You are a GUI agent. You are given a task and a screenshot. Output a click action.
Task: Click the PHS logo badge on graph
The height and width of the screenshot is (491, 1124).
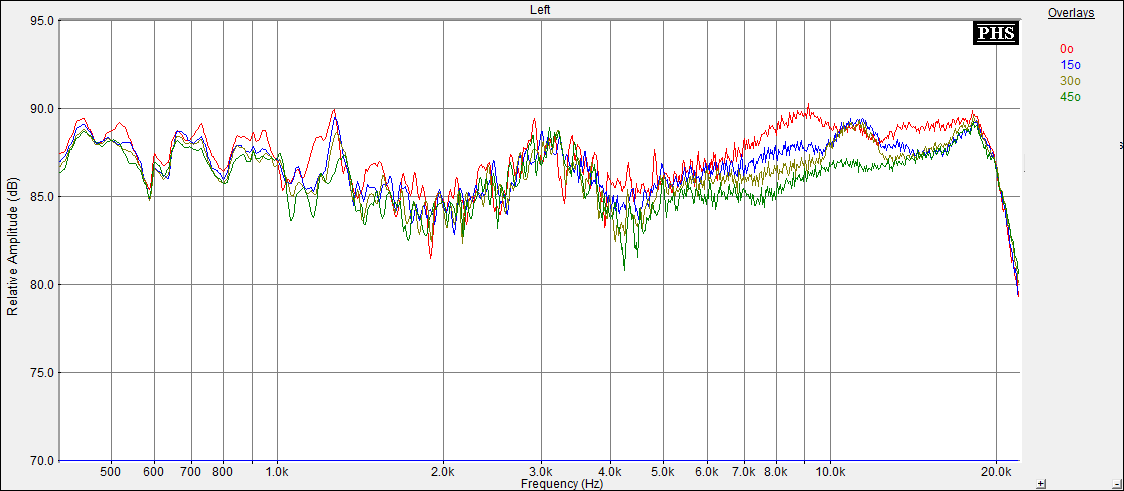[x=995, y=33]
